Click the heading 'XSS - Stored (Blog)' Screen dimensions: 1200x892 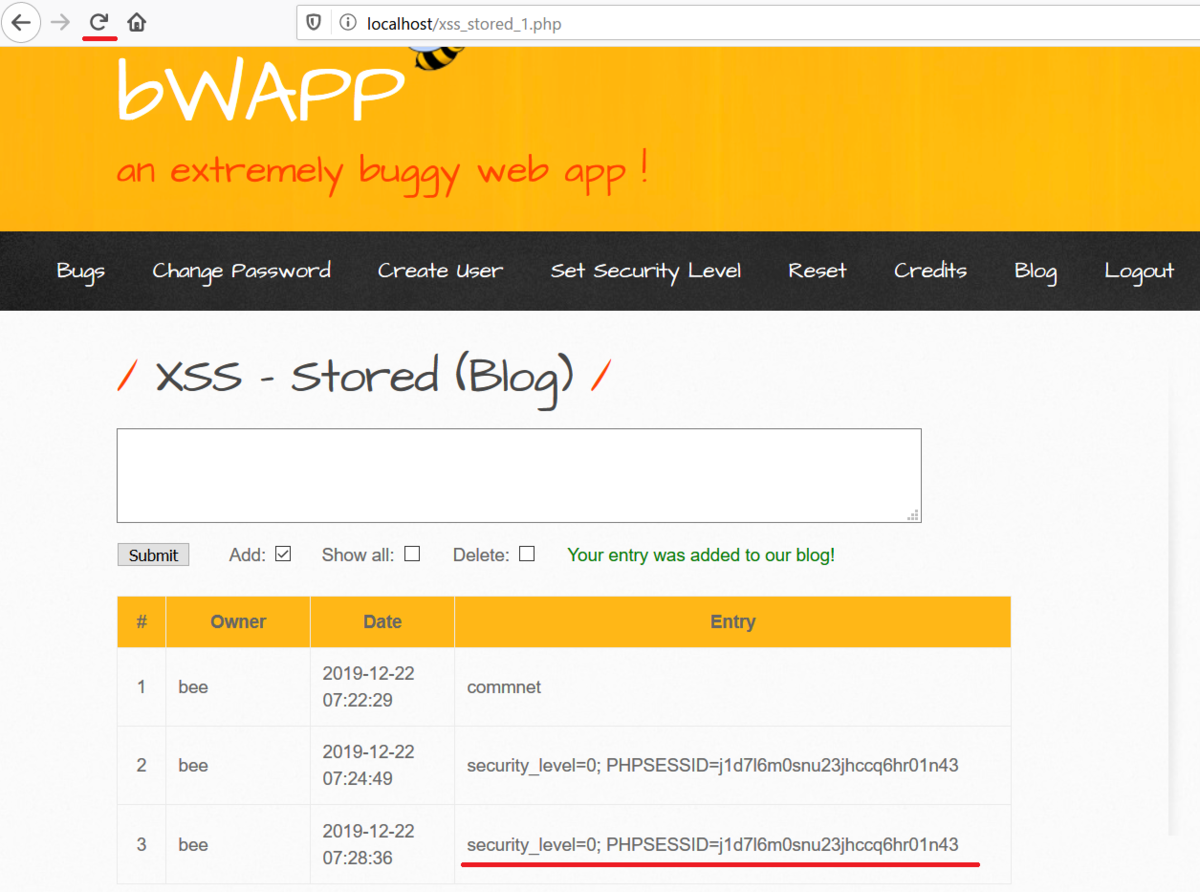click(x=364, y=377)
